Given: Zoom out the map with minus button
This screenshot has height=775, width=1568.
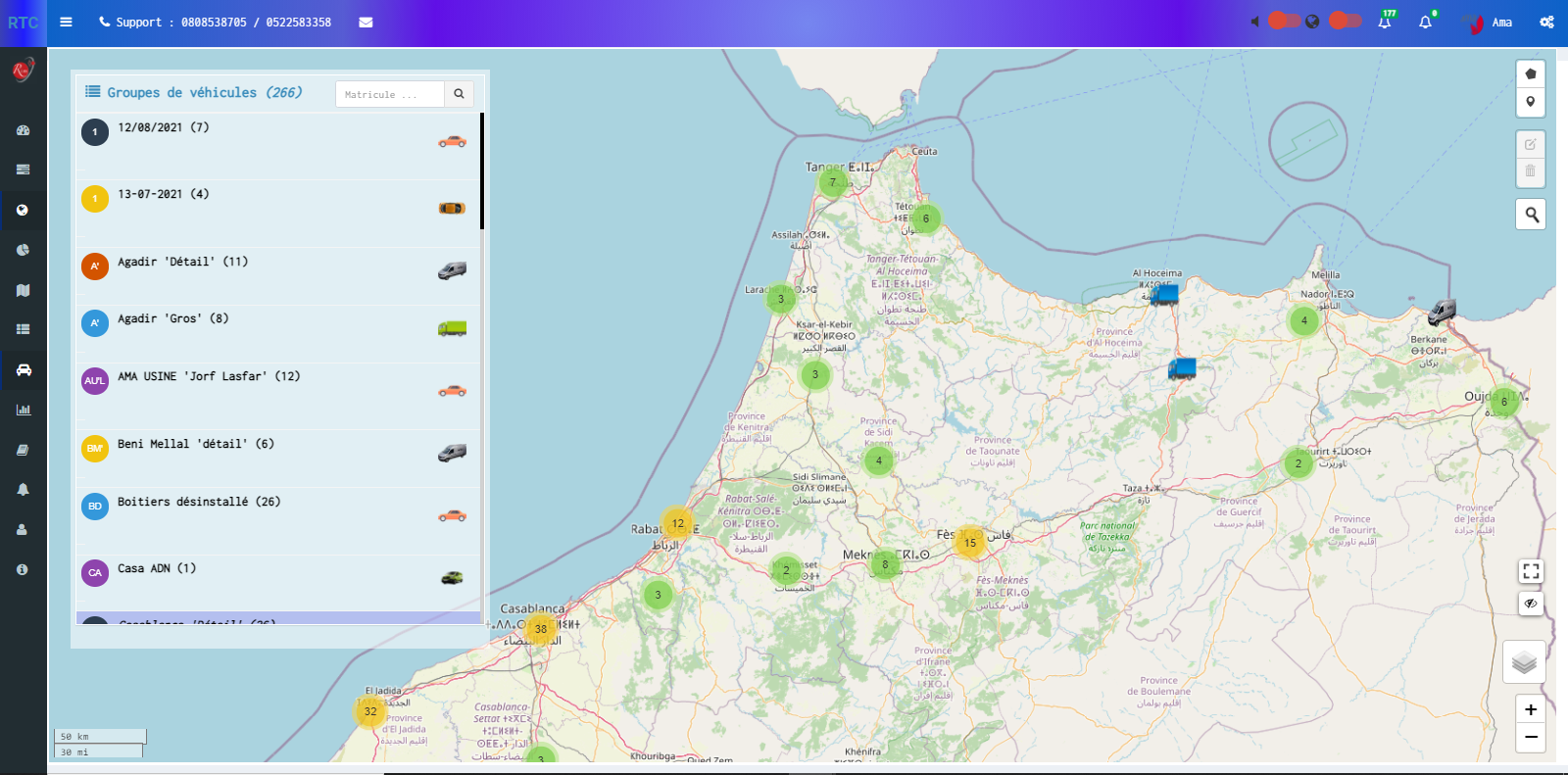Looking at the screenshot, I should pos(1531,737).
